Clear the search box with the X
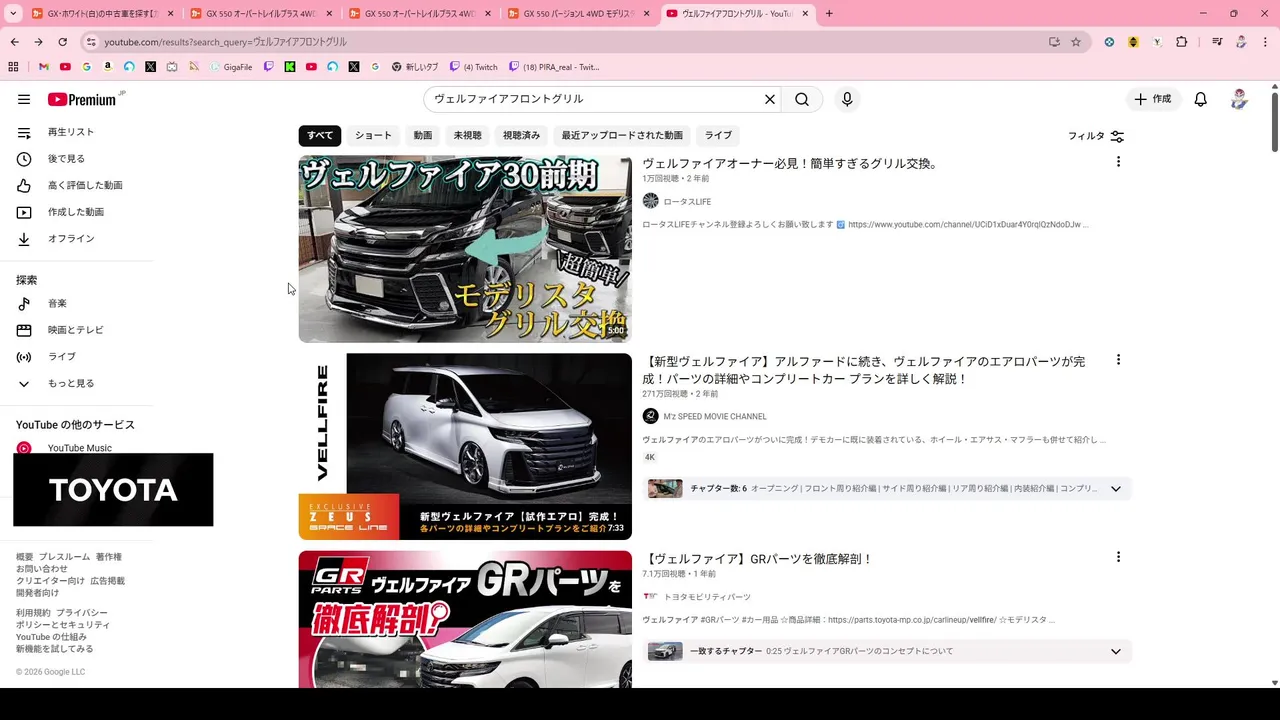 (770, 99)
